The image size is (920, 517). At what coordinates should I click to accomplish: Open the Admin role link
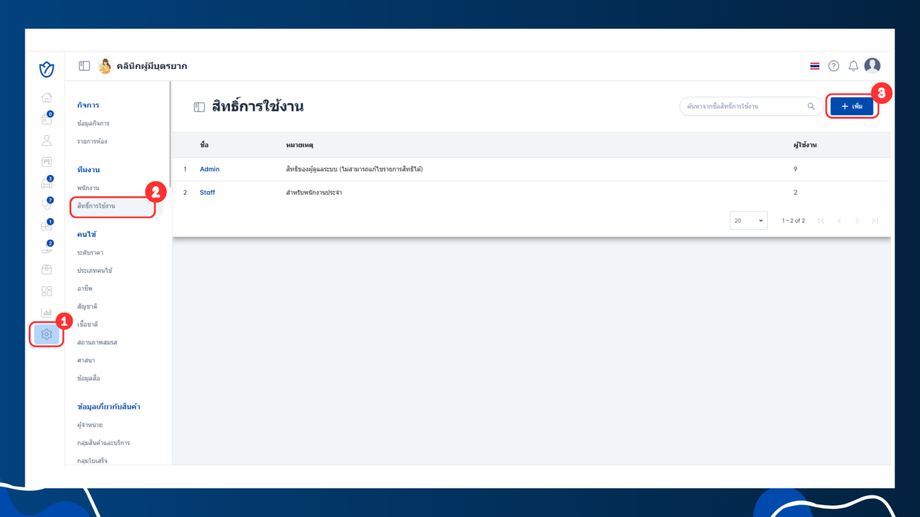209,169
